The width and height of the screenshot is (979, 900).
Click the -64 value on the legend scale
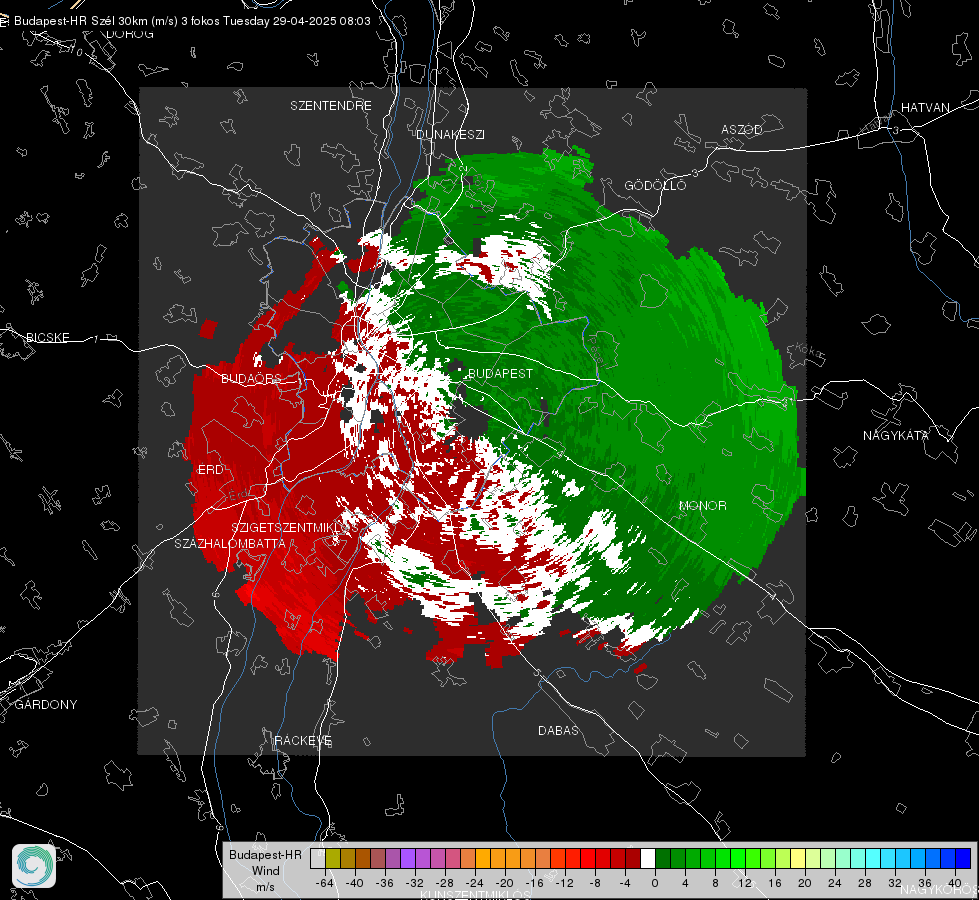[x=325, y=883]
